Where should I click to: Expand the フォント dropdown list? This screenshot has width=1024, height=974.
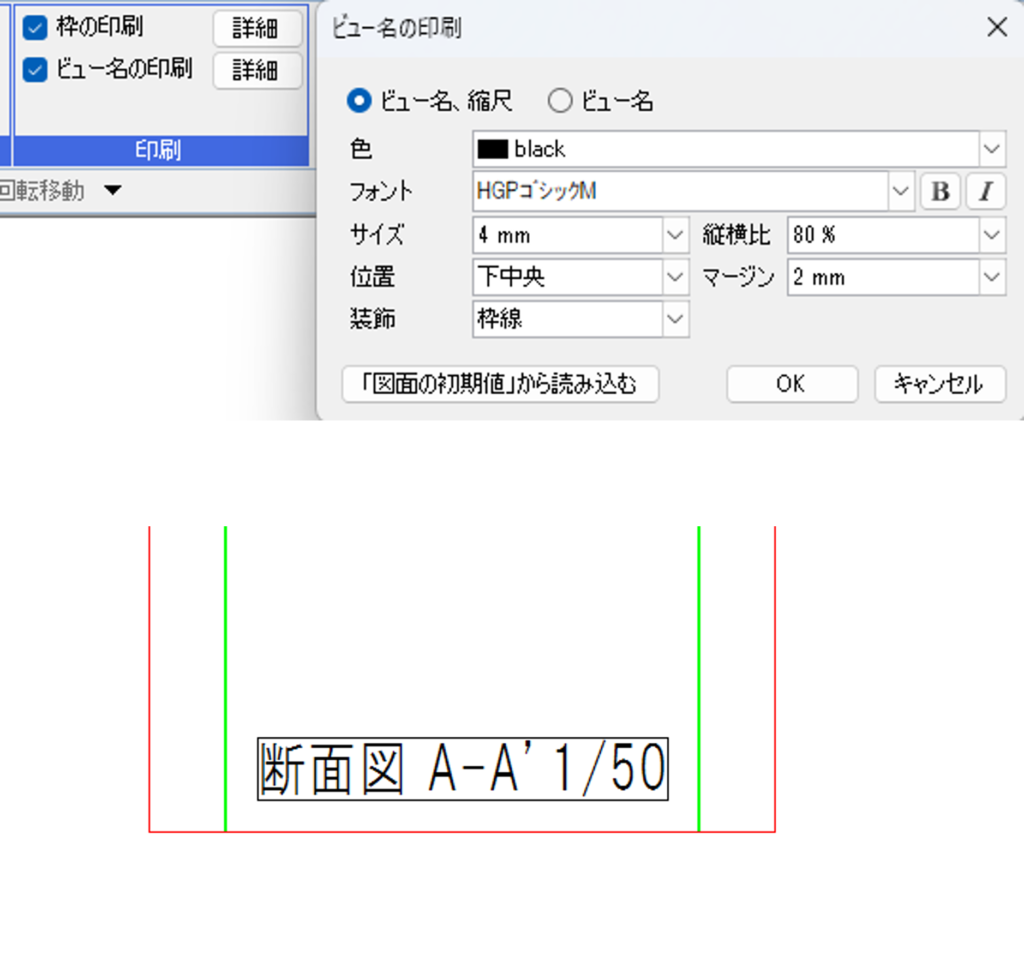[x=901, y=192]
